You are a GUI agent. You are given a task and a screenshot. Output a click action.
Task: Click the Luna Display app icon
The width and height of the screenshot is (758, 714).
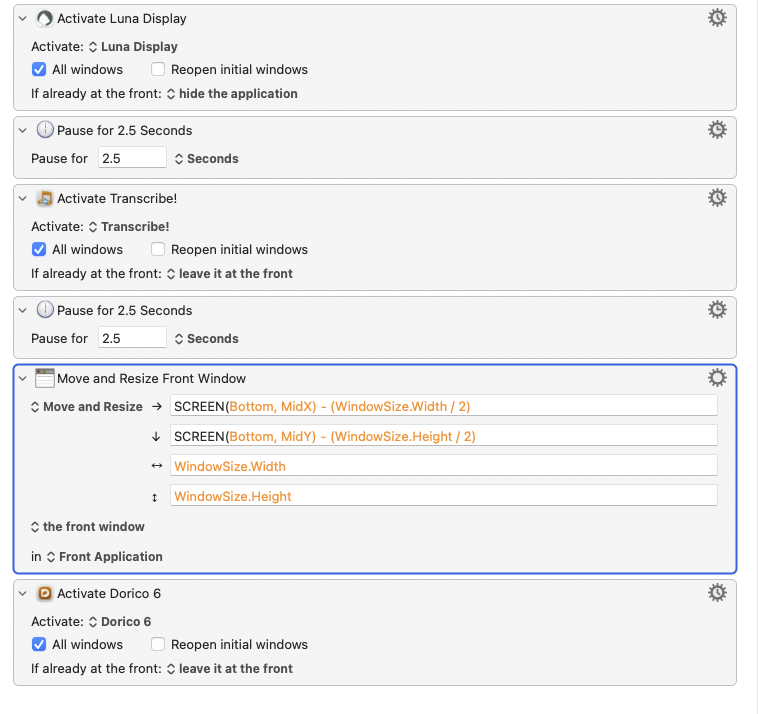click(x=45, y=19)
